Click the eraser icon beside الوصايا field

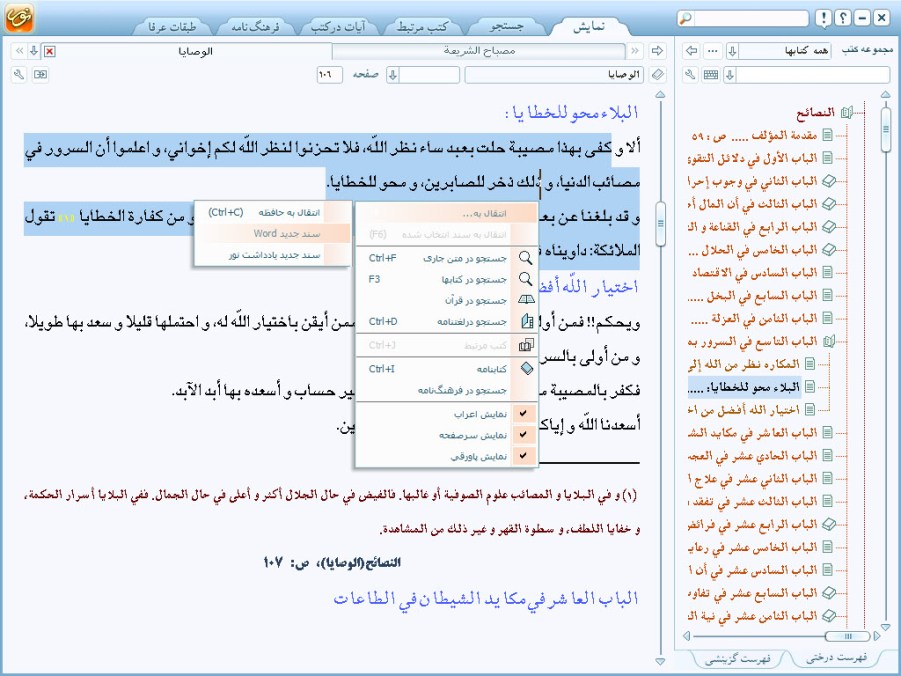(657, 74)
